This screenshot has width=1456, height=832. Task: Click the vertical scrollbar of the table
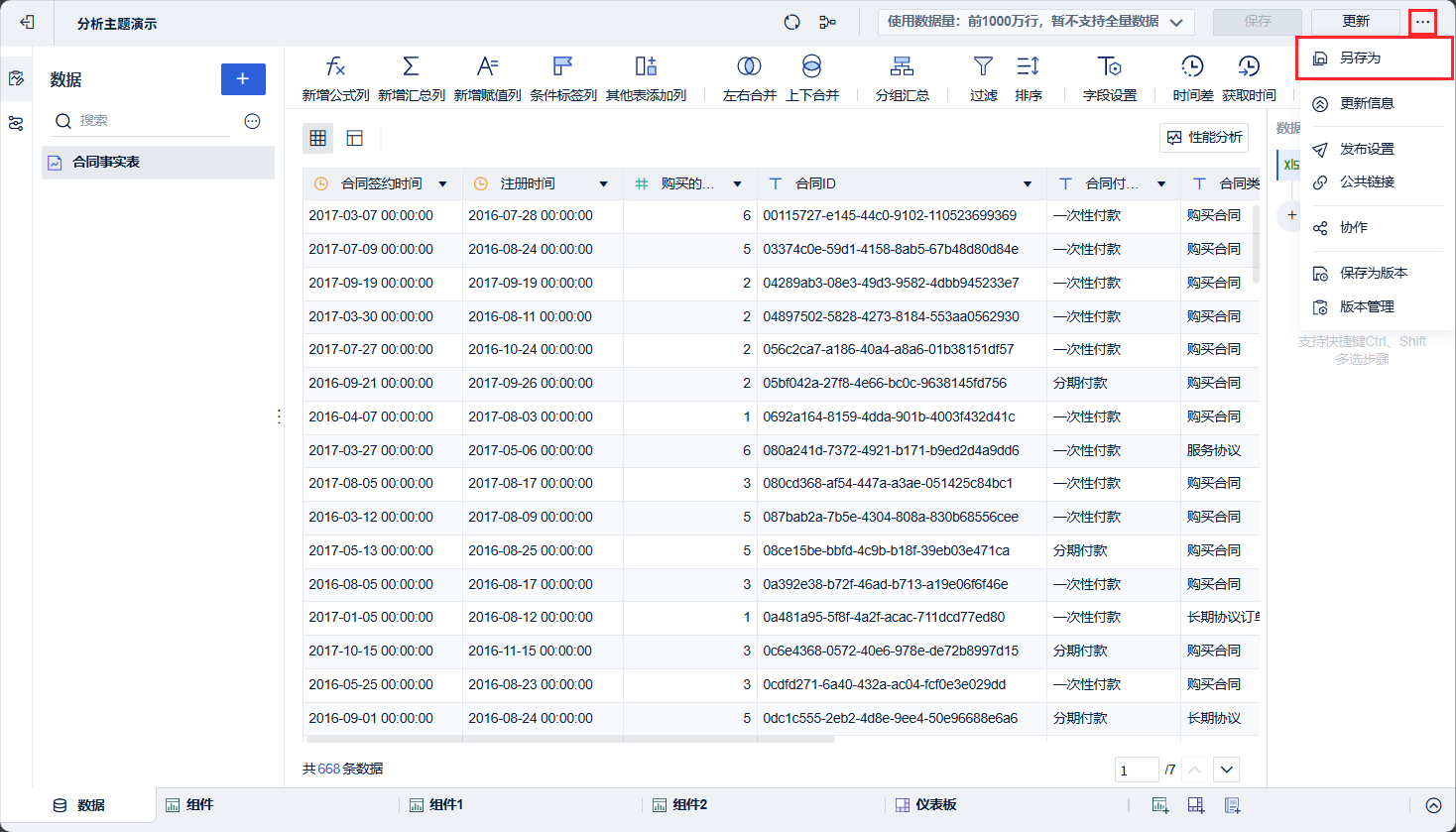(1257, 245)
